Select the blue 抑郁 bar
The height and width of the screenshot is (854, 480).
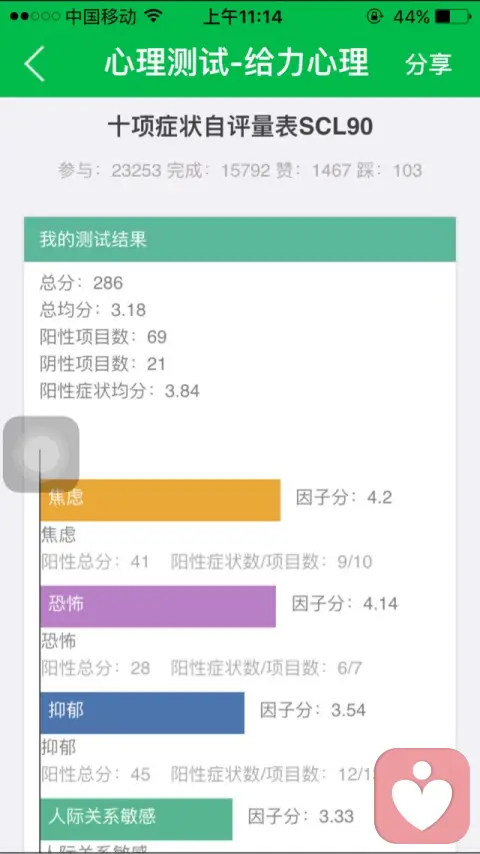point(142,713)
